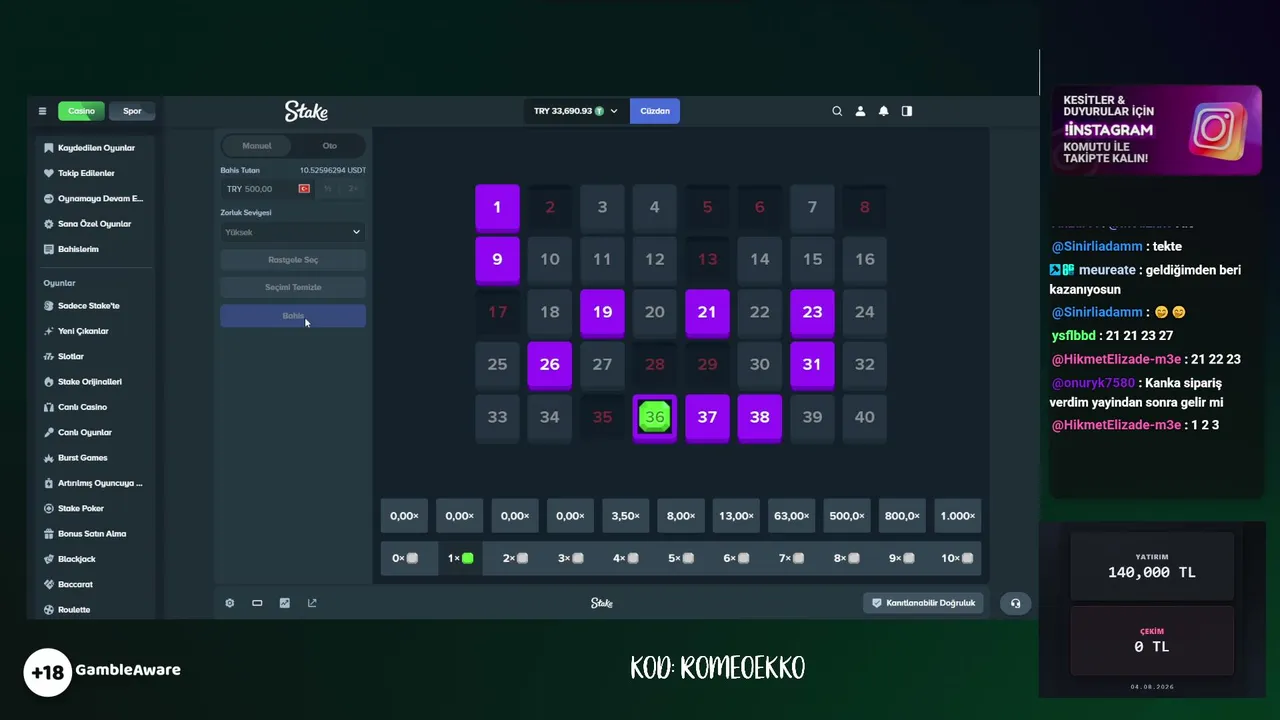Open the user profile icon

[x=860, y=111]
